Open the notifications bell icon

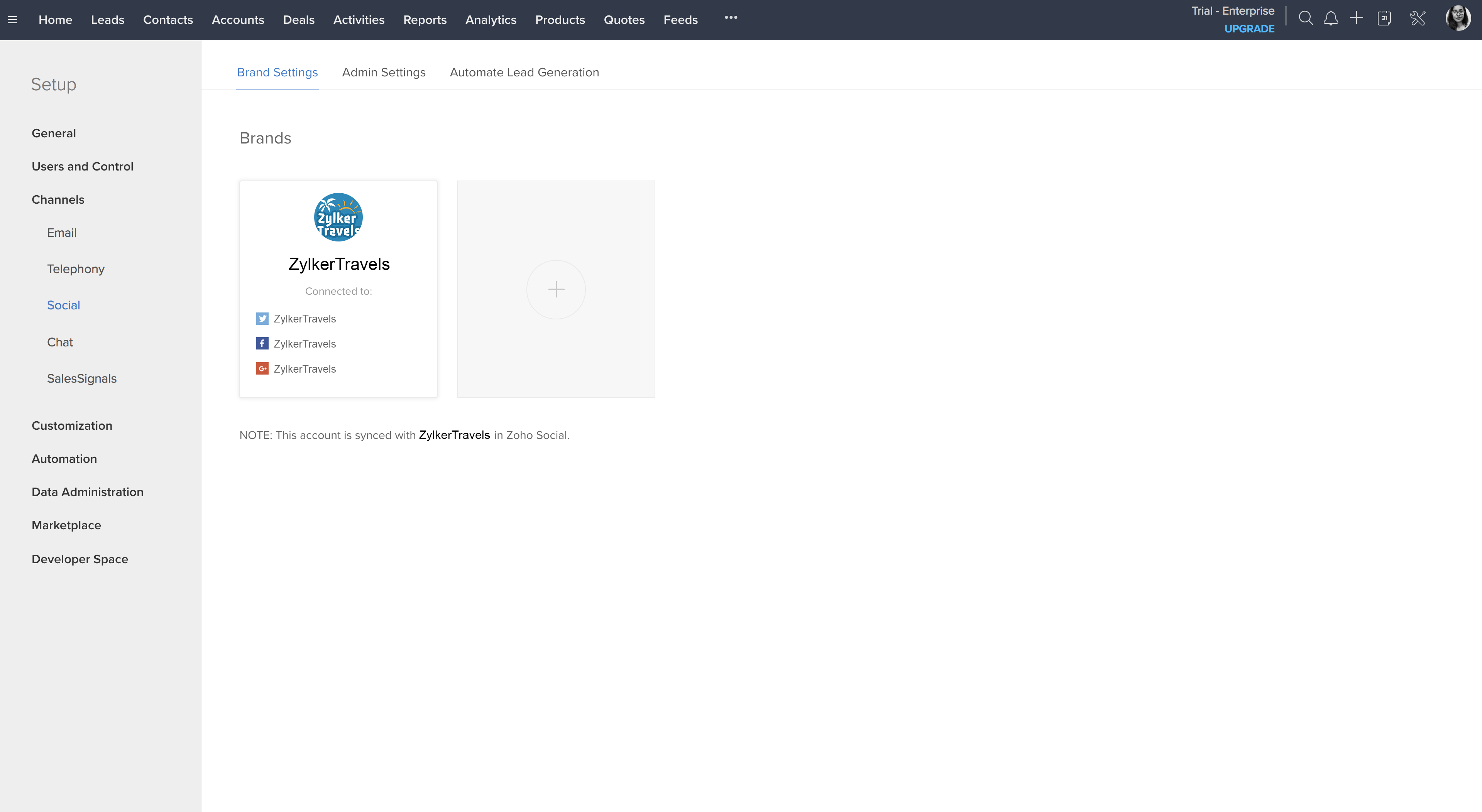pyautogui.click(x=1331, y=19)
